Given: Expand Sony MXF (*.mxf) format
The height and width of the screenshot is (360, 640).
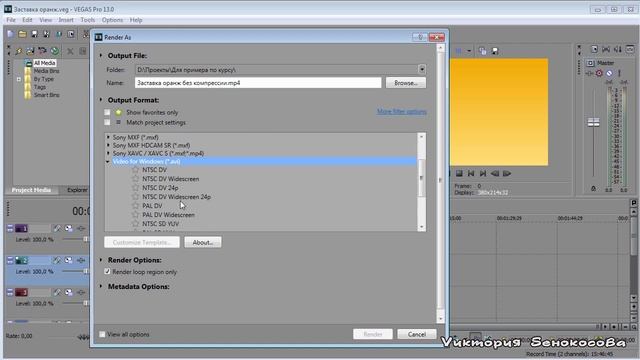Looking at the screenshot, I should [108, 137].
